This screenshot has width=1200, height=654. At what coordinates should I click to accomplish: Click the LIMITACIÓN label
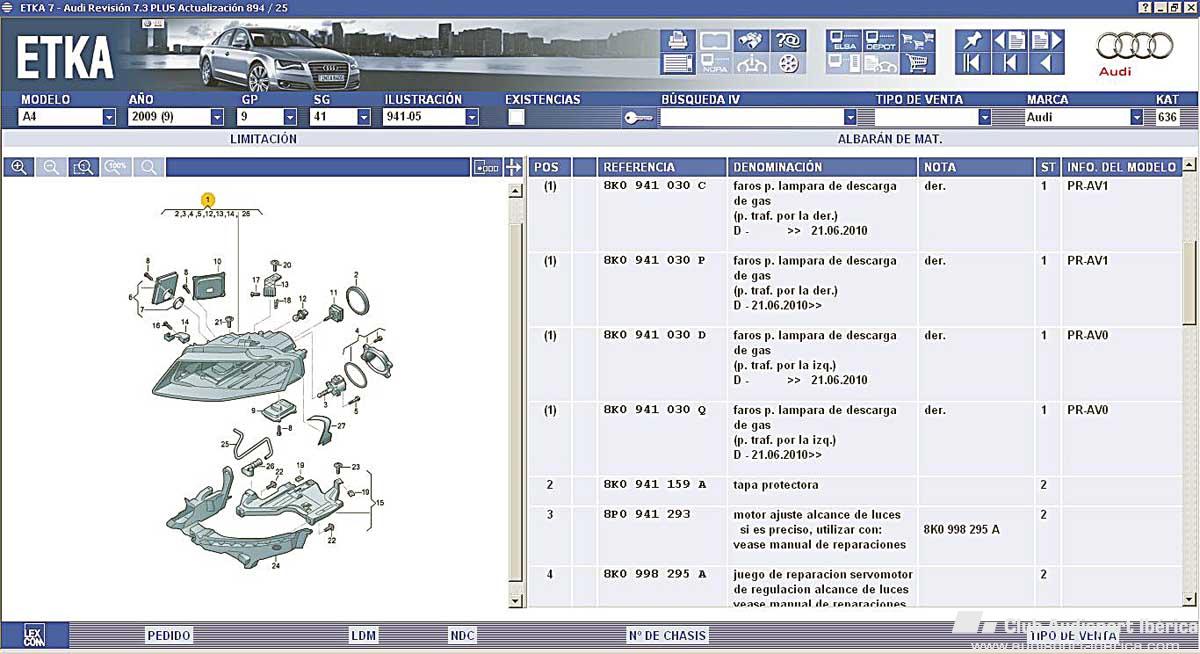(x=264, y=139)
